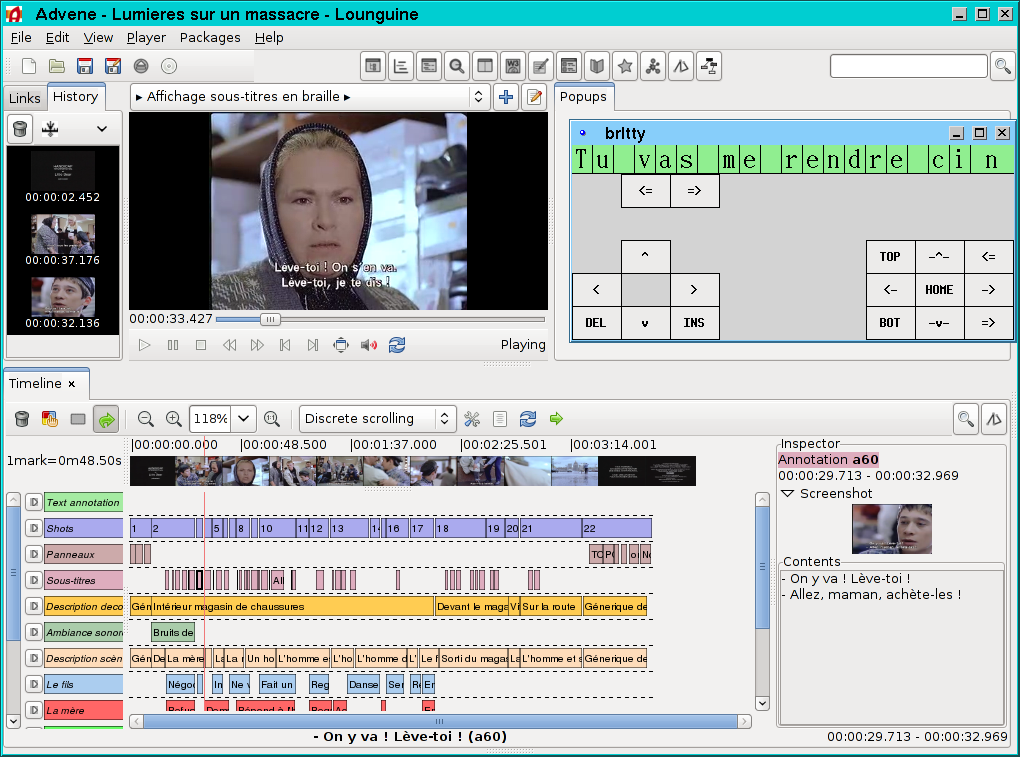Open the Packages menu
The height and width of the screenshot is (757, 1020).
click(x=210, y=37)
